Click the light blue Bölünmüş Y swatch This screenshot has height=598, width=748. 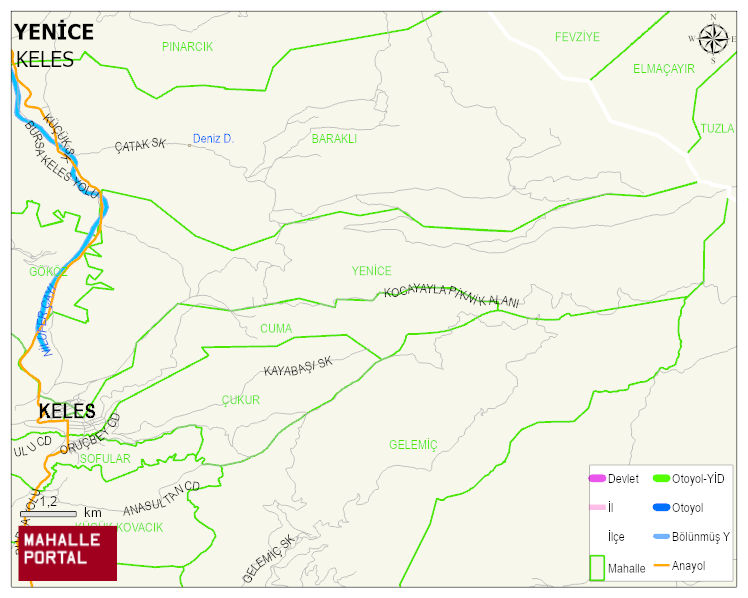pos(661,537)
